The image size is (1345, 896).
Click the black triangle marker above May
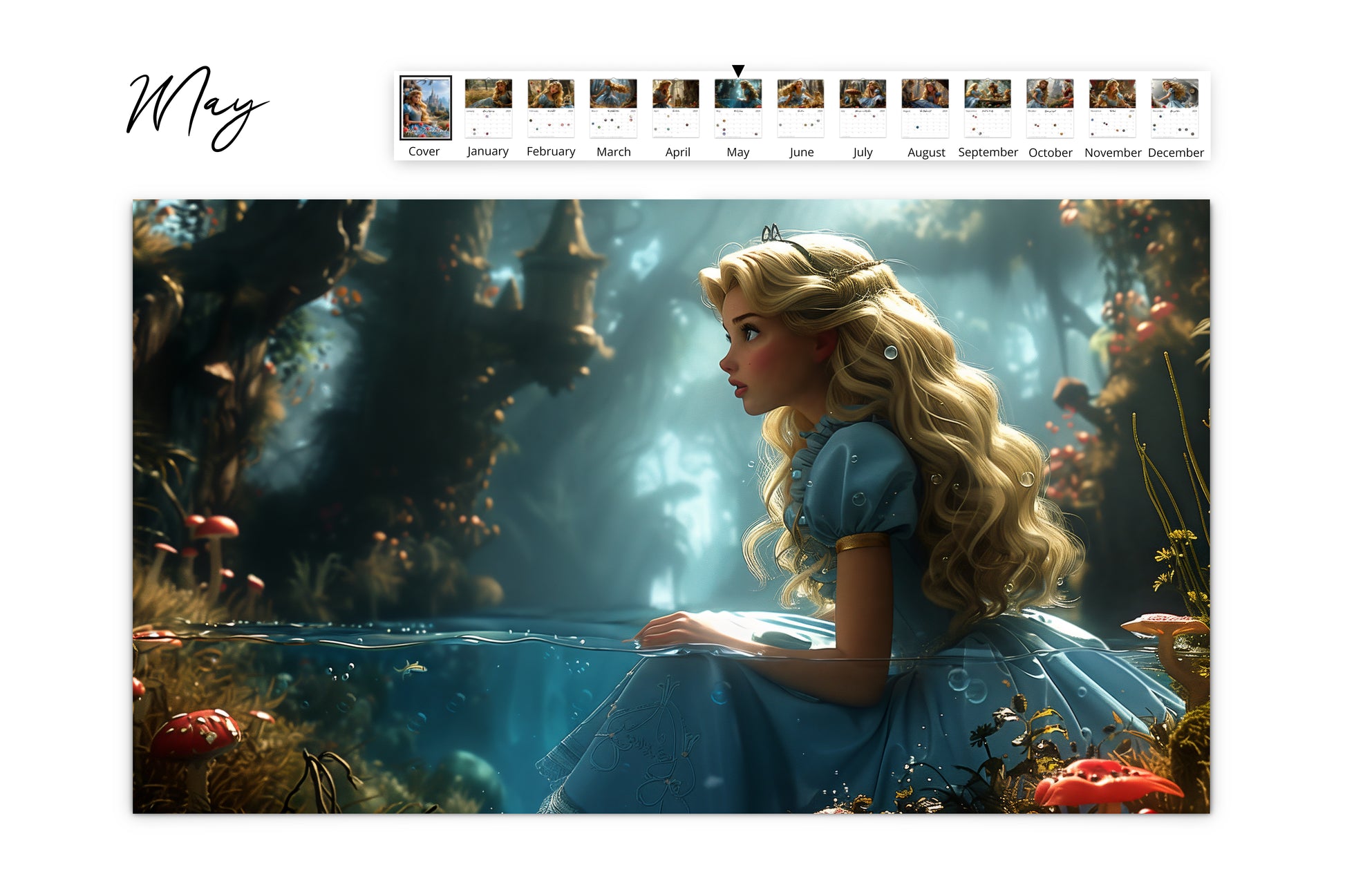click(738, 70)
